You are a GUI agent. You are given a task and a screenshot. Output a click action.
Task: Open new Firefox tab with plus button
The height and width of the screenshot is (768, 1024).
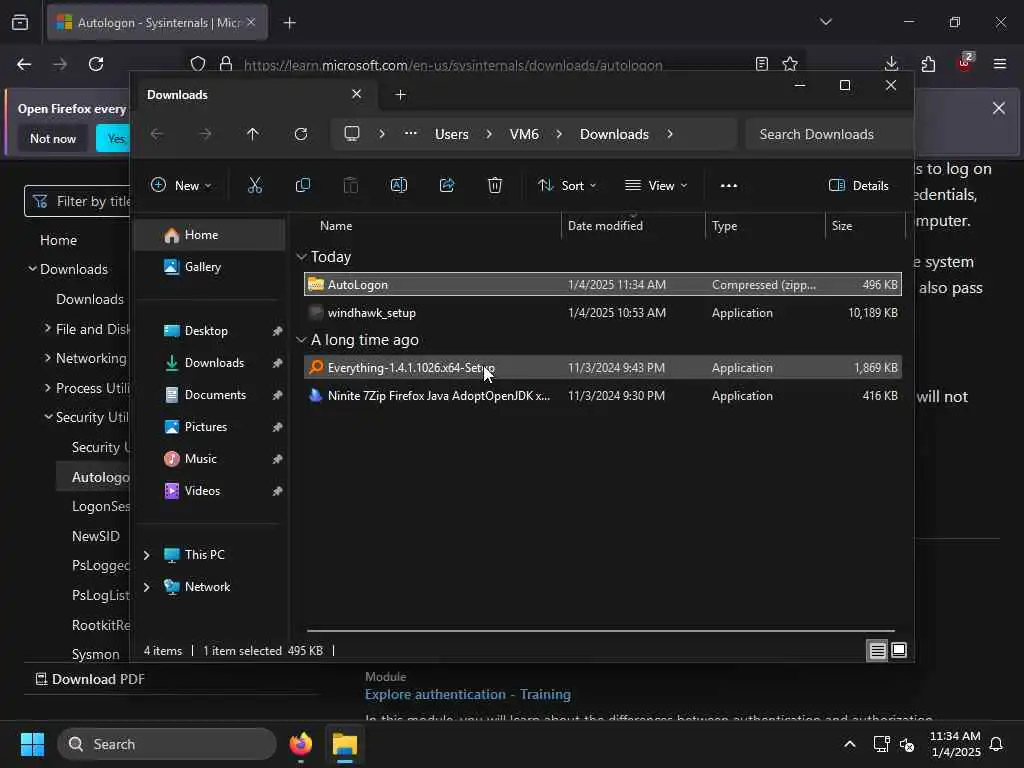290,23
